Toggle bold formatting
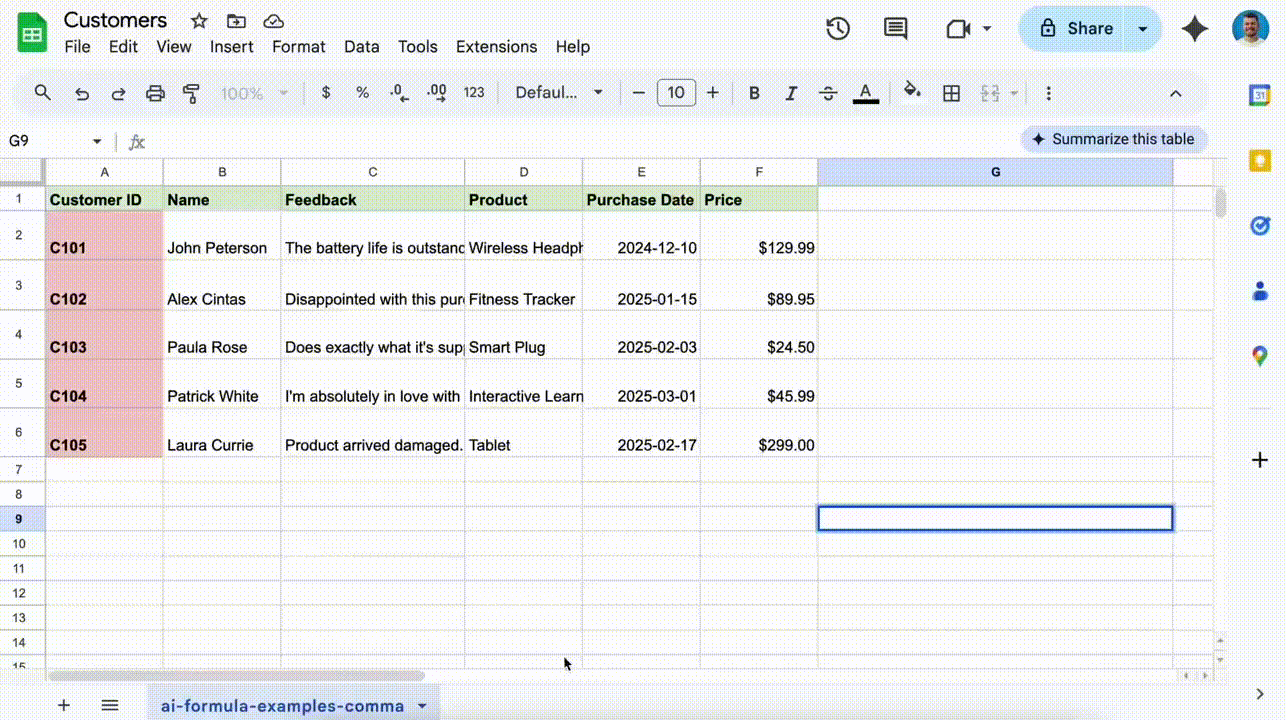The width and height of the screenshot is (1286, 720). (x=754, y=93)
